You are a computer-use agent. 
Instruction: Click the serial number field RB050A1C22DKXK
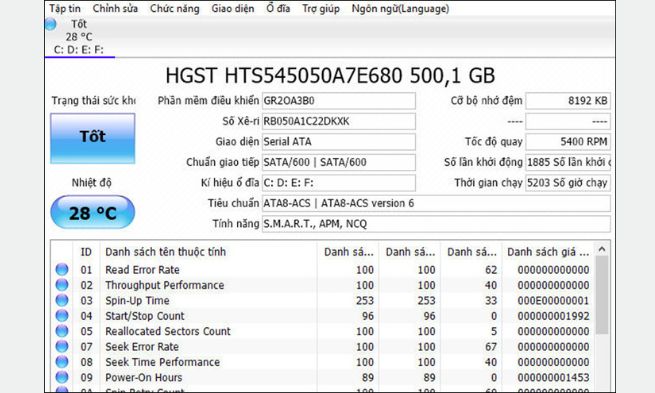coord(339,121)
